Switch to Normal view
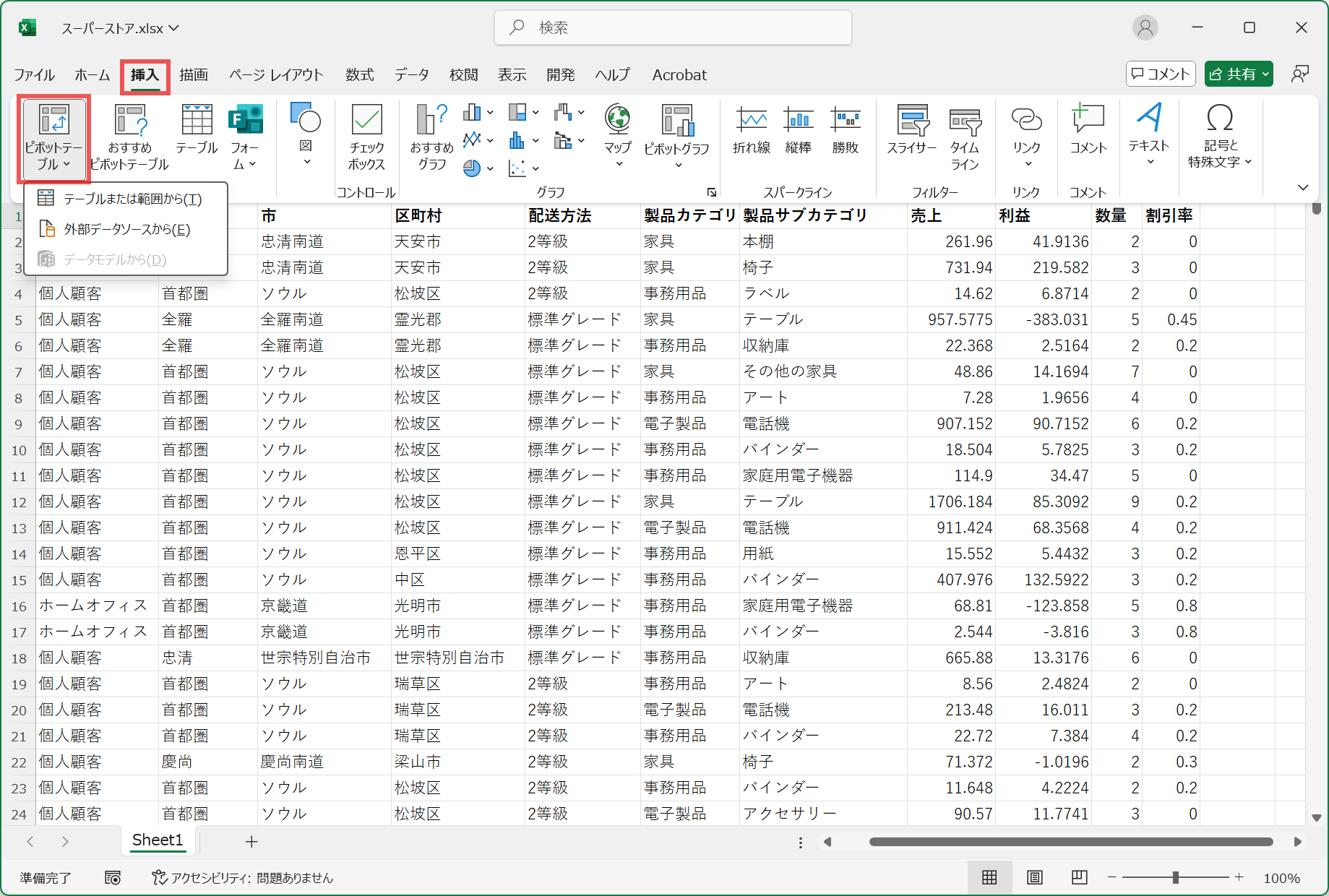This screenshot has width=1329, height=896. (989, 877)
